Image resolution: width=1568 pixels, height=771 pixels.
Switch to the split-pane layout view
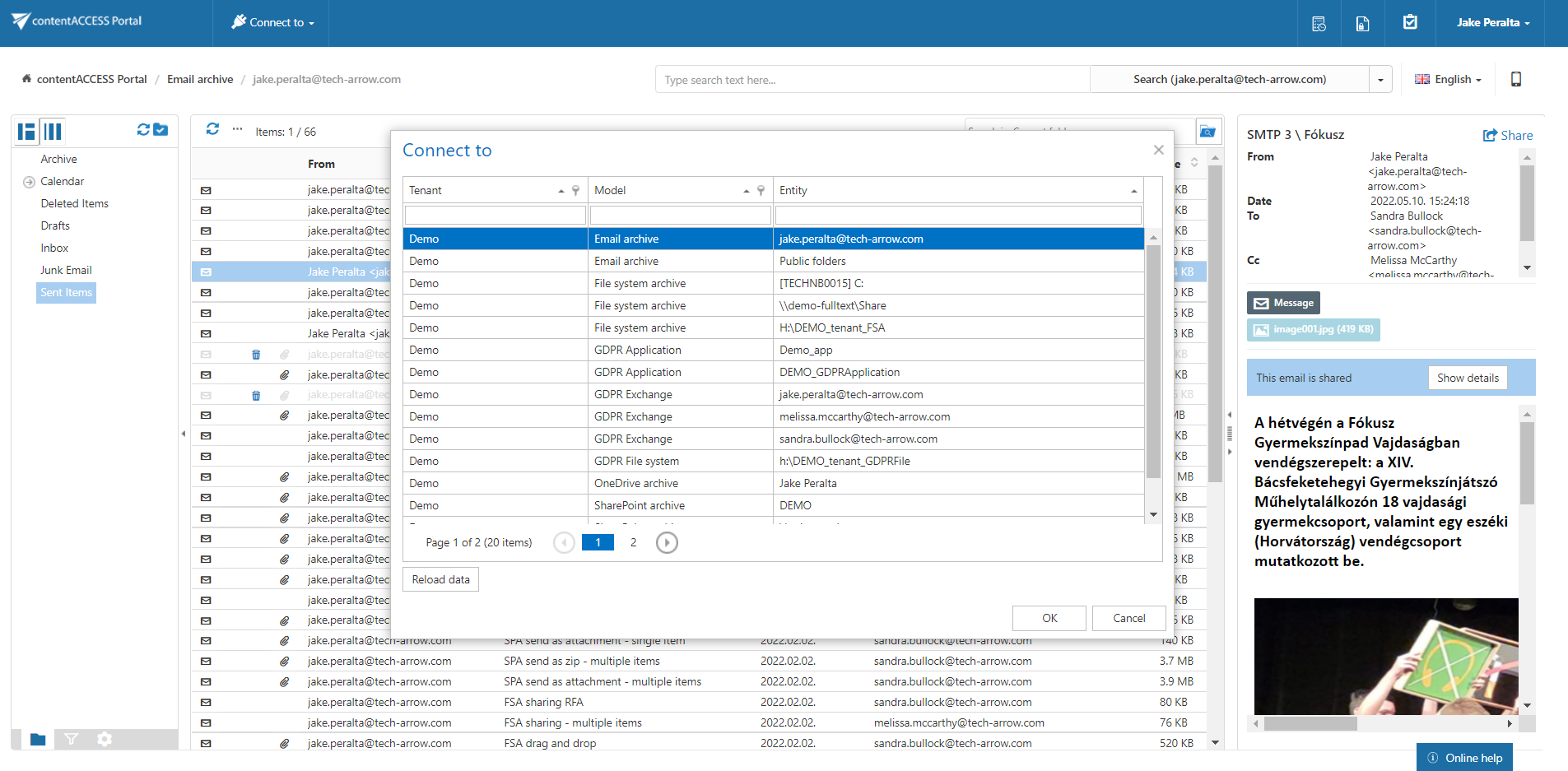click(x=27, y=132)
